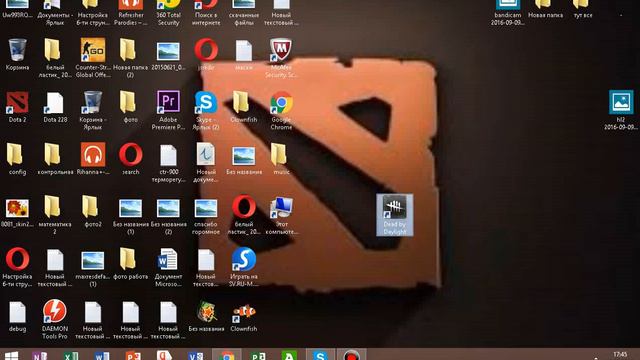Launch DAEMON Tools Pro shortcut
640x360 pixels.
pyautogui.click(x=55, y=319)
